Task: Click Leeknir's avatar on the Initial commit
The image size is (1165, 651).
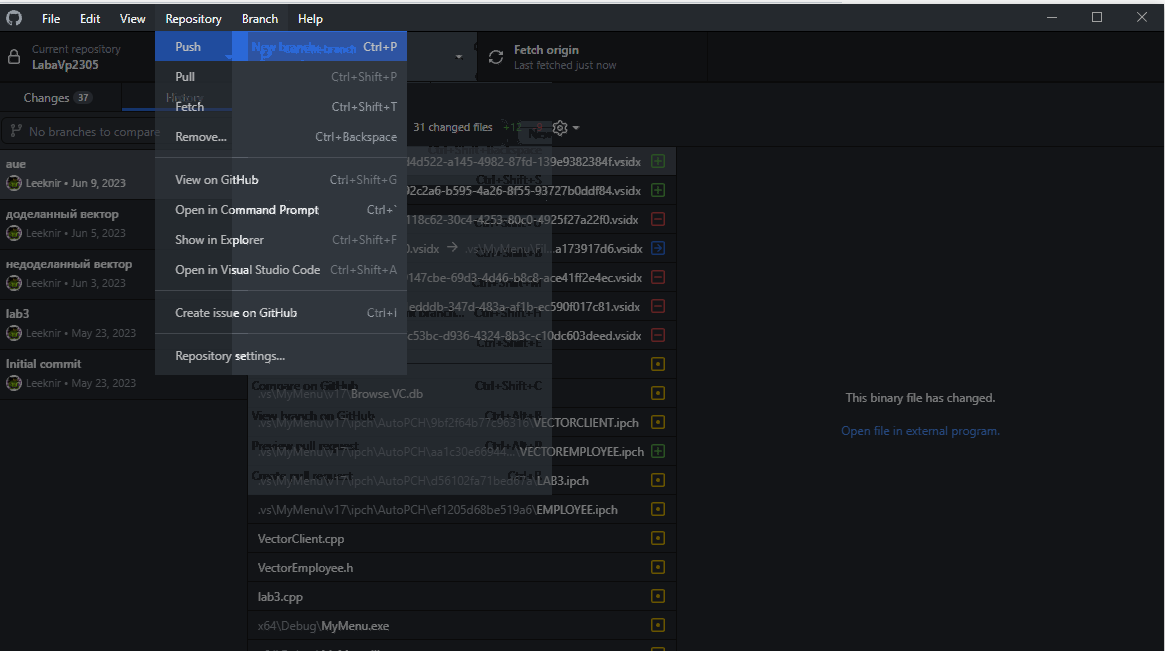Action: 14,382
